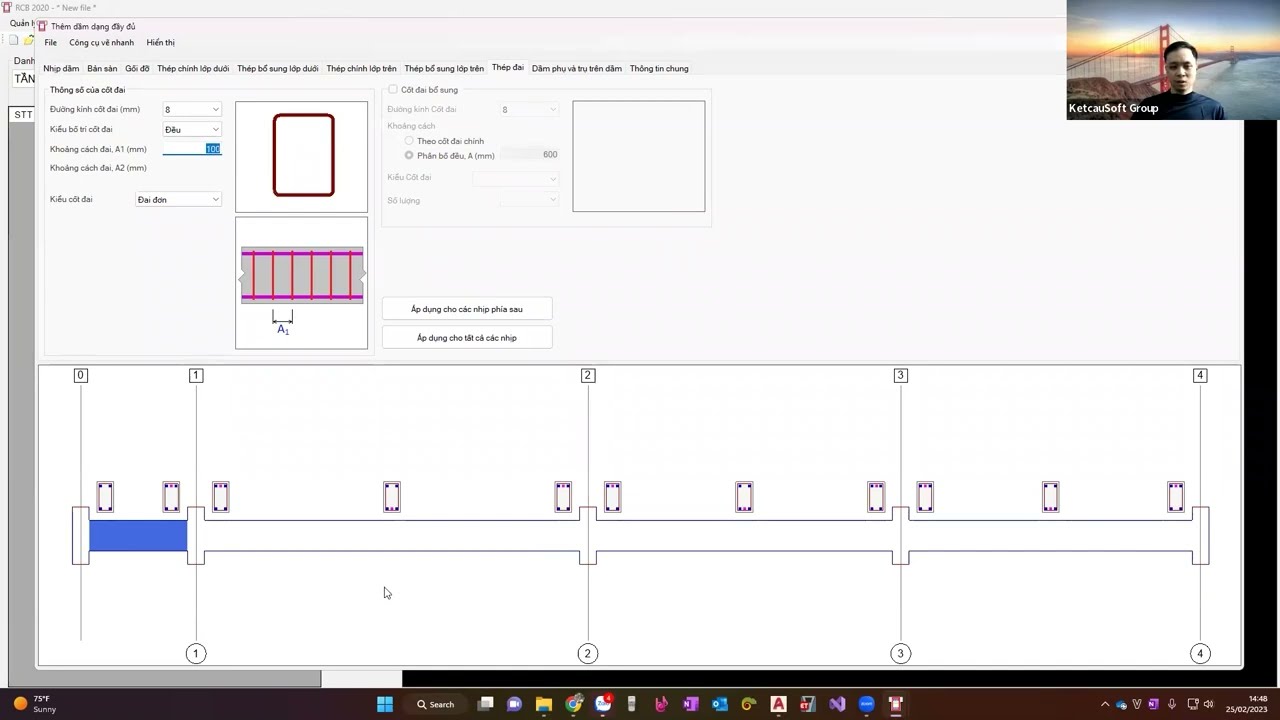
Task: Open supplementary Đường kính Cốt đai dropdown
Action: [529, 109]
